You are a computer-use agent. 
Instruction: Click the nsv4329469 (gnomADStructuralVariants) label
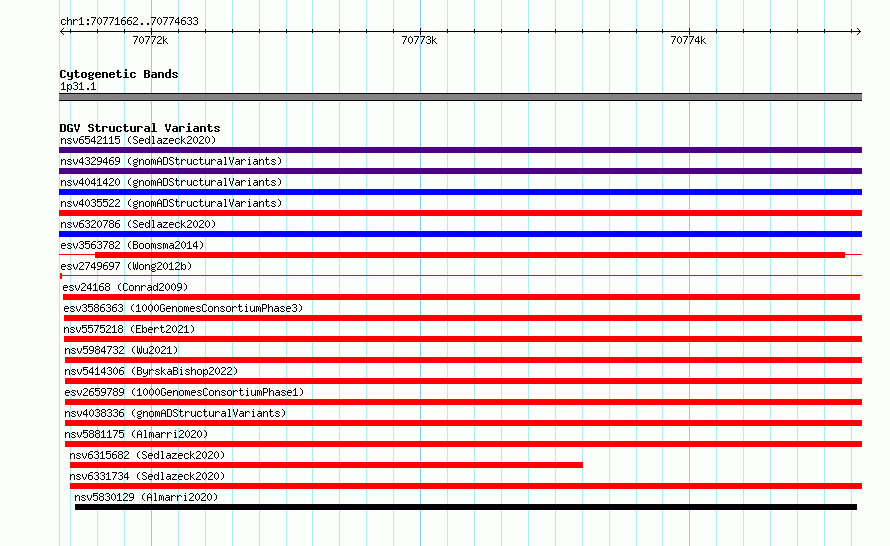[x=171, y=161]
